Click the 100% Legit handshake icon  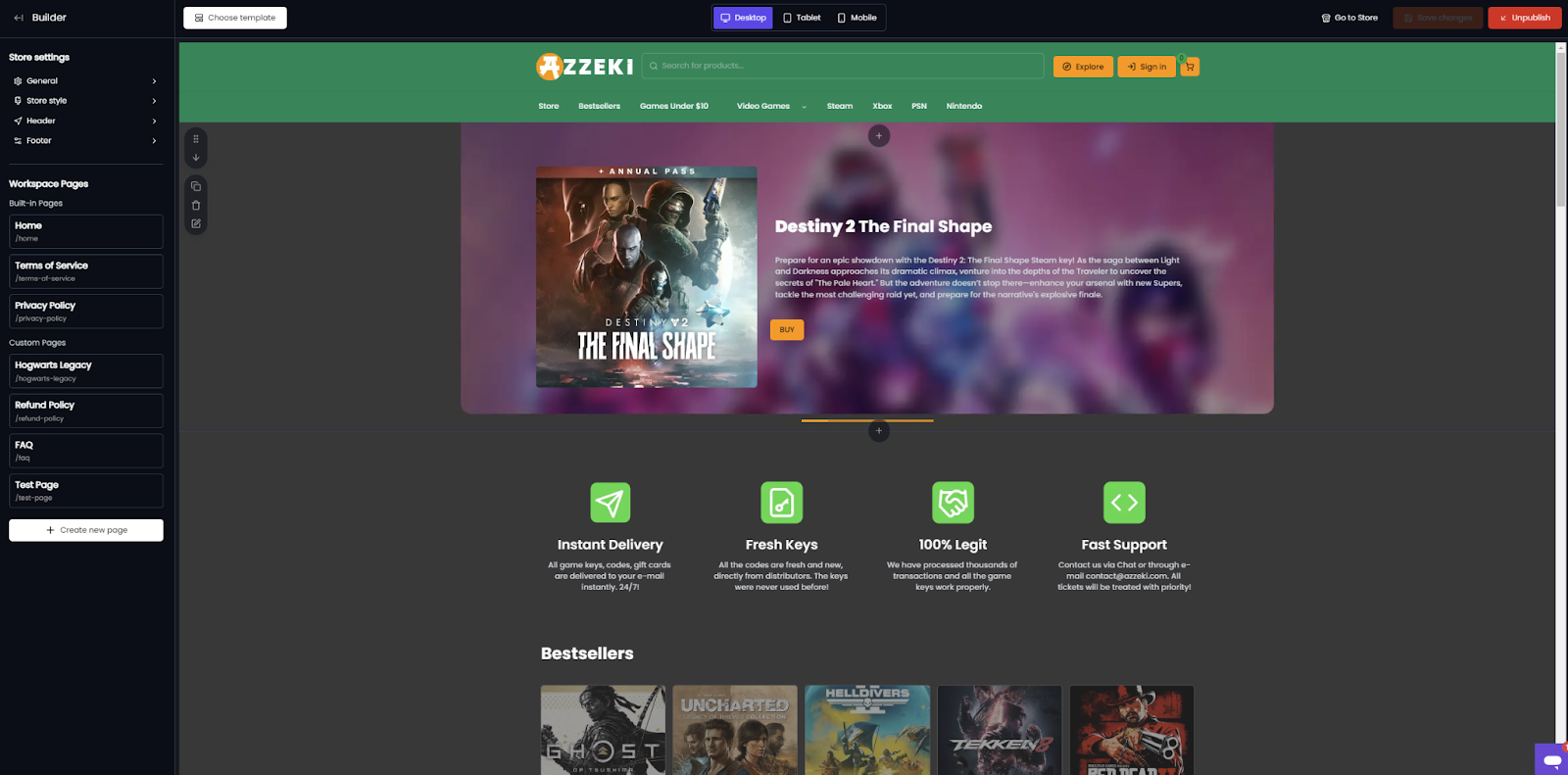tap(953, 503)
